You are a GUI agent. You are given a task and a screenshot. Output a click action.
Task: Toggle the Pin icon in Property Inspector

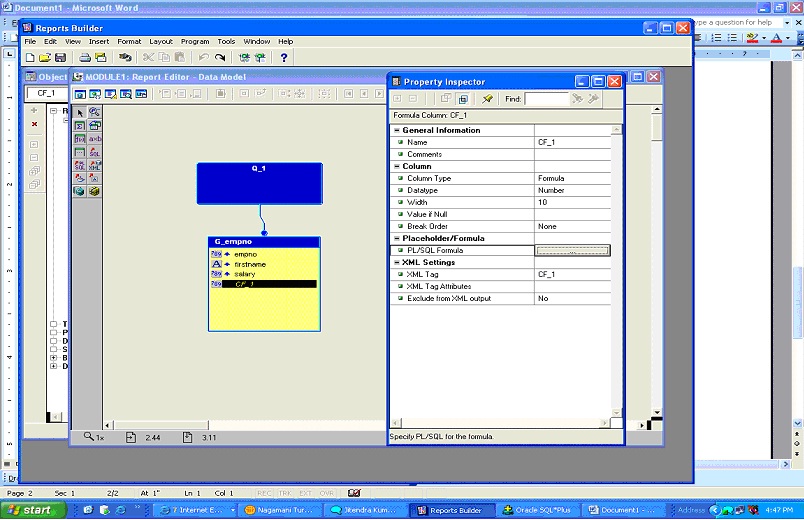click(x=488, y=98)
